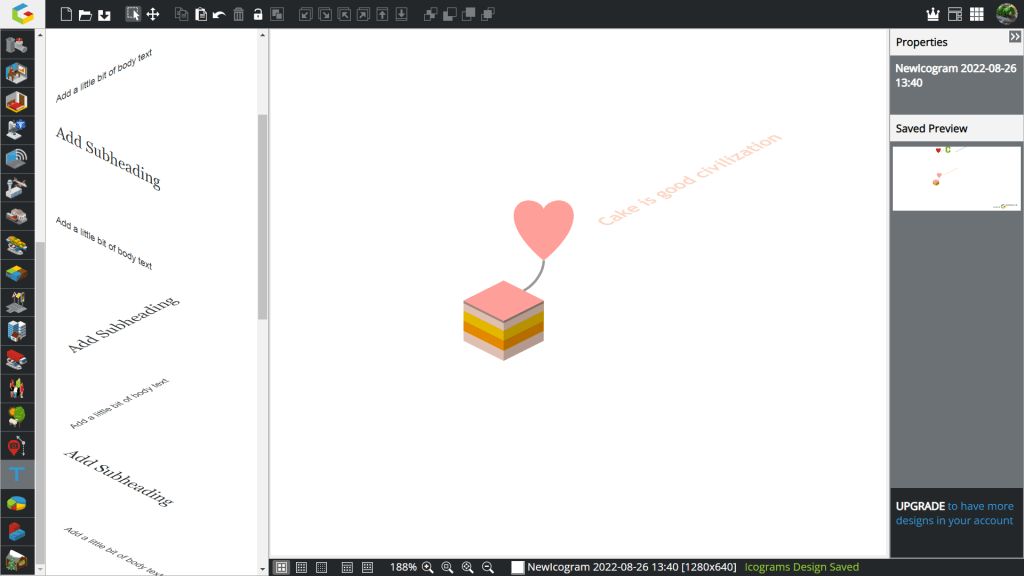Select the Text category in the left sidebar
This screenshot has height=576, width=1024.
(x=17, y=473)
